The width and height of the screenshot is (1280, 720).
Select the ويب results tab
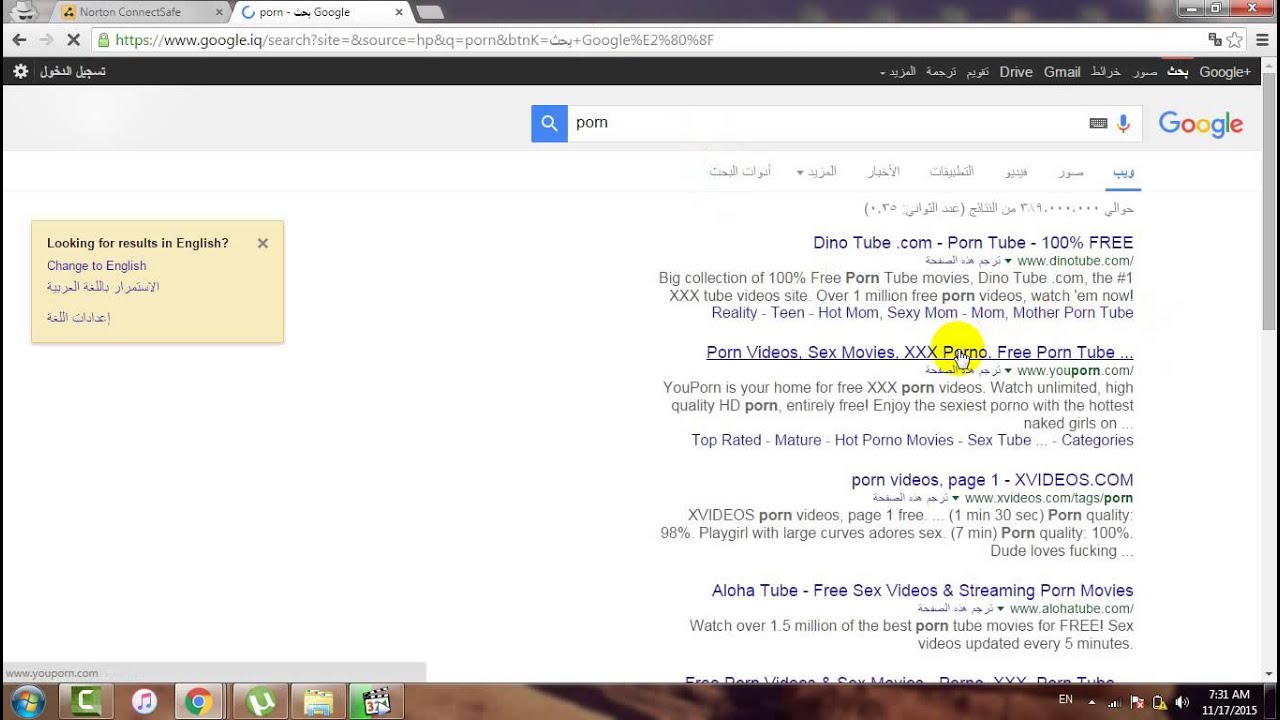coord(1124,172)
